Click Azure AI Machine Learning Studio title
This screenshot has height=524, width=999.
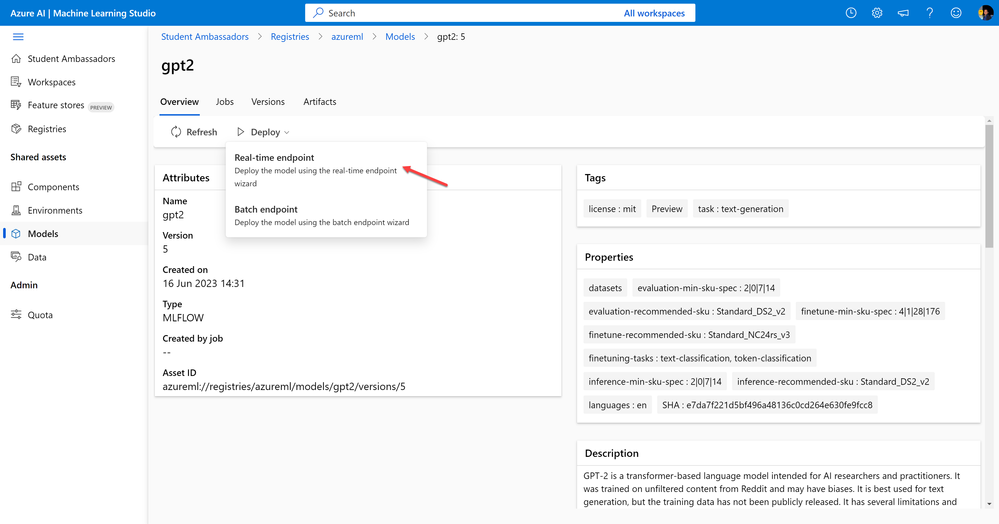point(83,13)
